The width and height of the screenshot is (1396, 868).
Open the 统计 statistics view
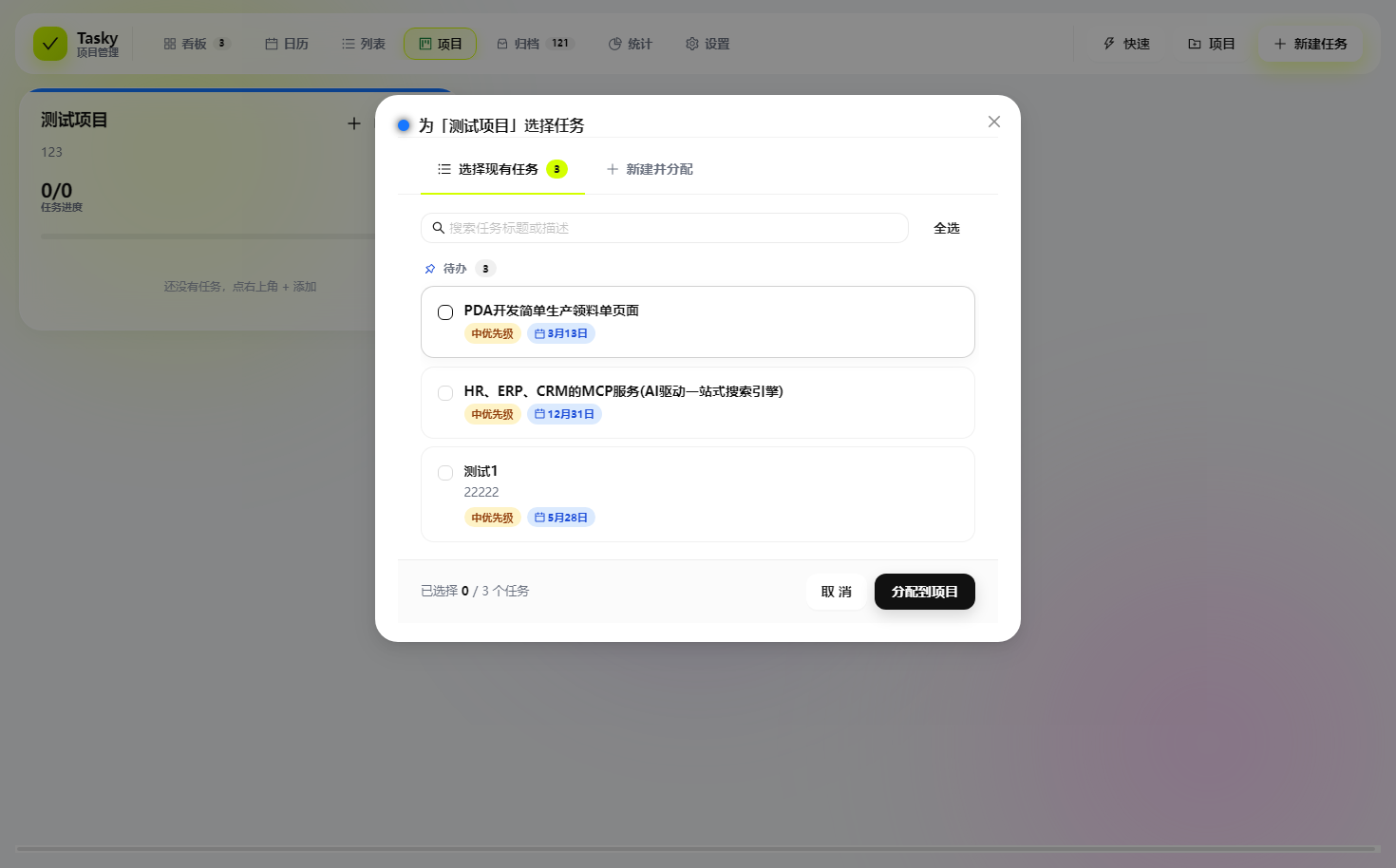[x=631, y=44]
